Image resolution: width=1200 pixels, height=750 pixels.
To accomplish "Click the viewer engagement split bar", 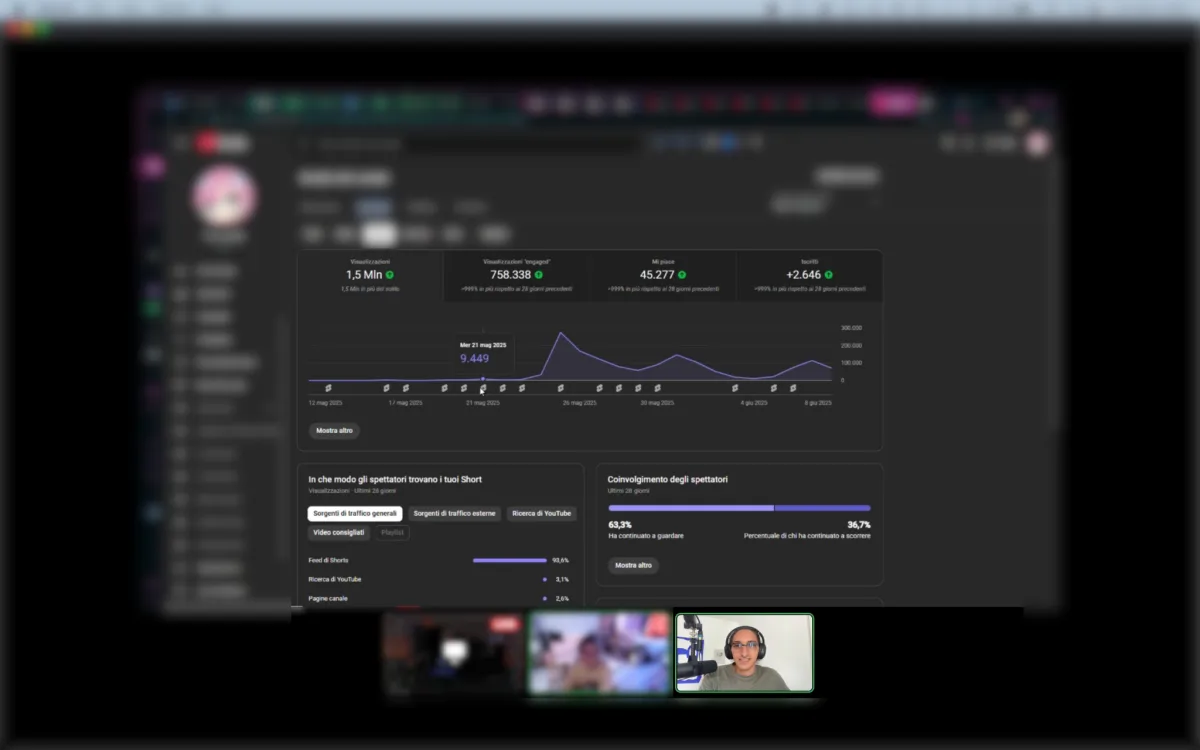I will [x=739, y=508].
